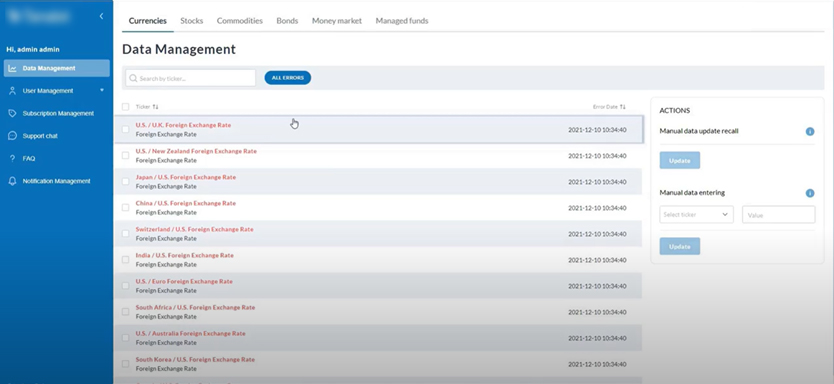Click the ALL ERRORS filter button
Viewport: 834px width, 384px height.
(288, 78)
